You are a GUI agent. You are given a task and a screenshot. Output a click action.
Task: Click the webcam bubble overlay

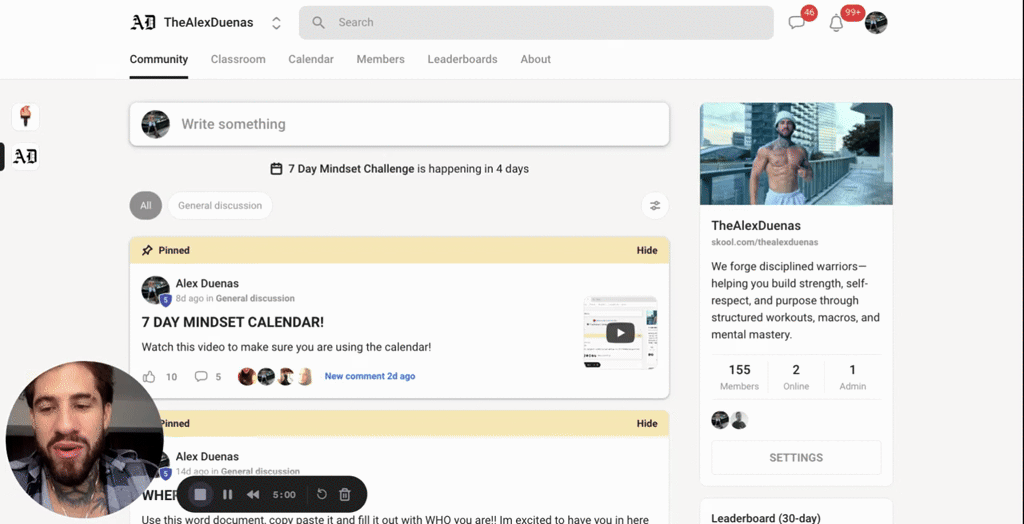(x=84, y=439)
